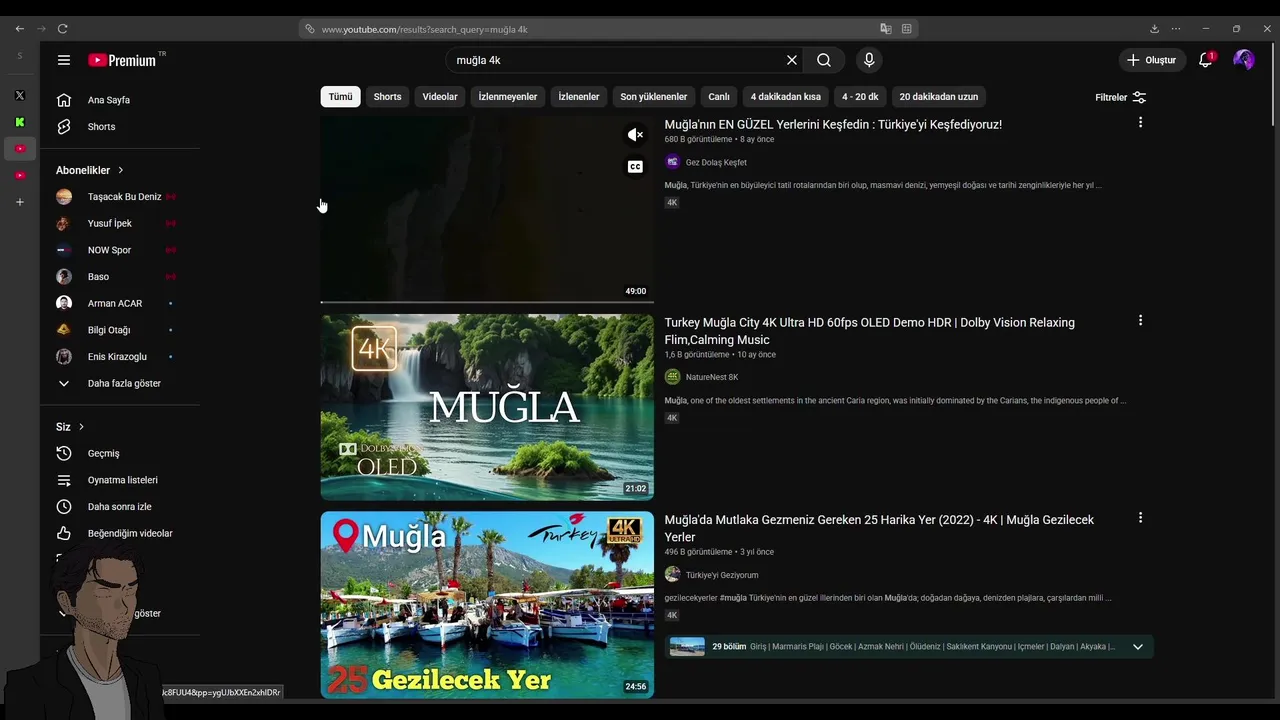Toggle captions on first video preview
The height and width of the screenshot is (720, 1280).
point(635,167)
